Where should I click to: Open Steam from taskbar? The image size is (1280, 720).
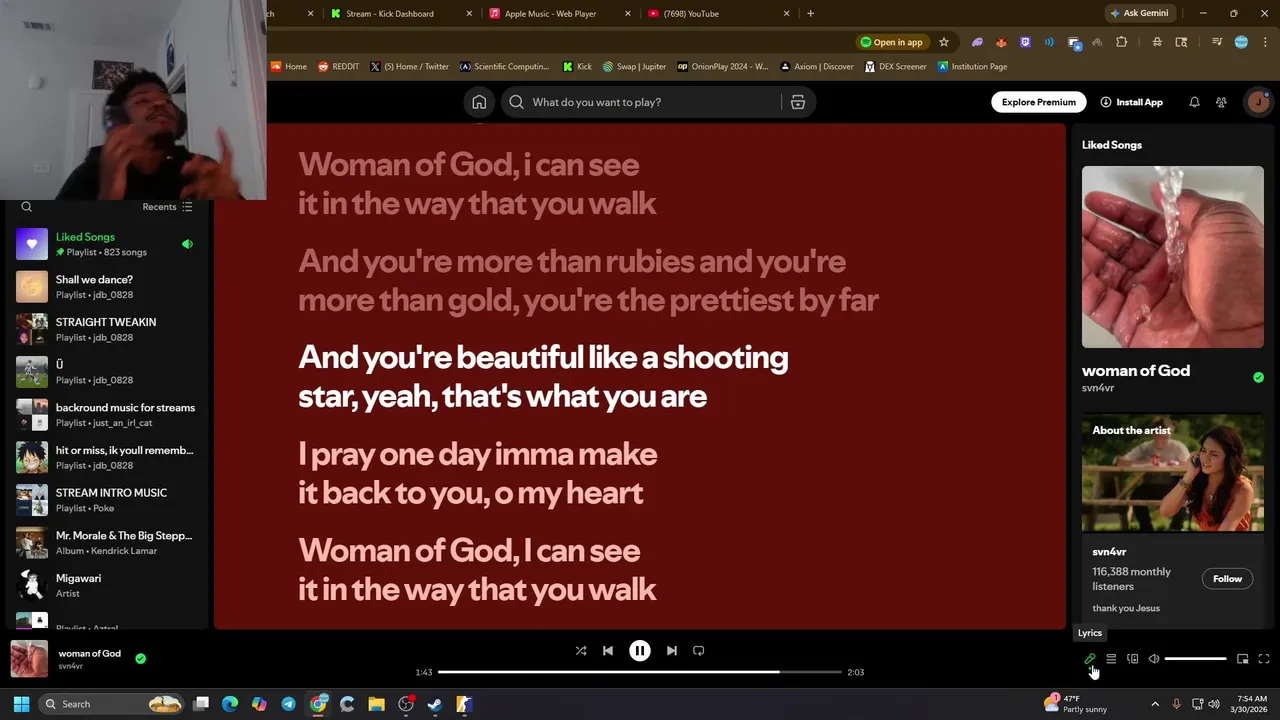[435, 704]
